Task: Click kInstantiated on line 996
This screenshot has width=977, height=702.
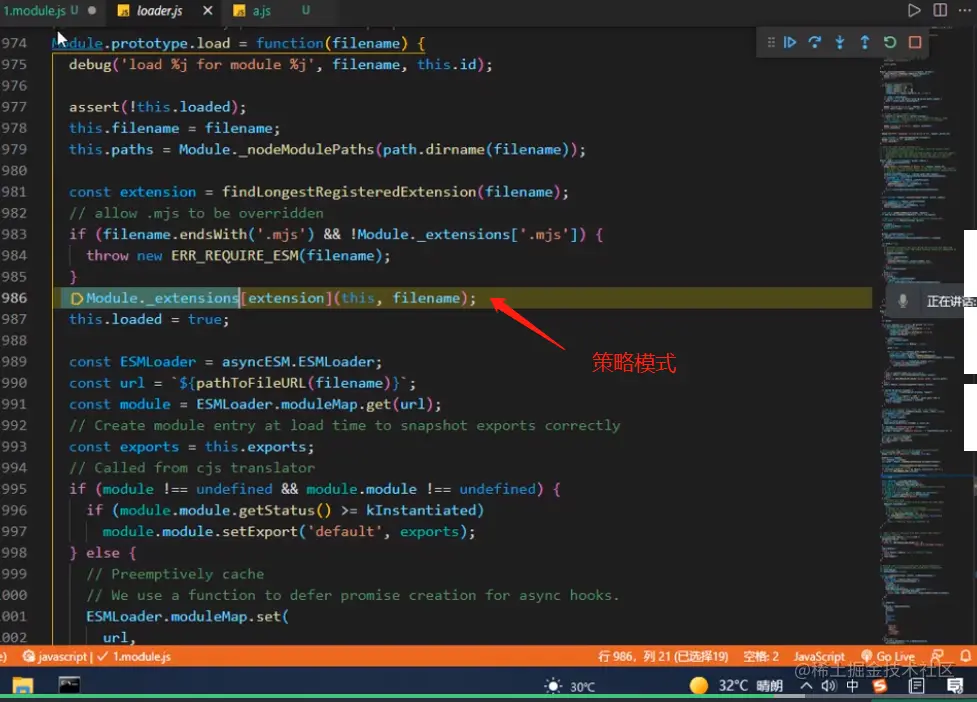Action: click(421, 511)
